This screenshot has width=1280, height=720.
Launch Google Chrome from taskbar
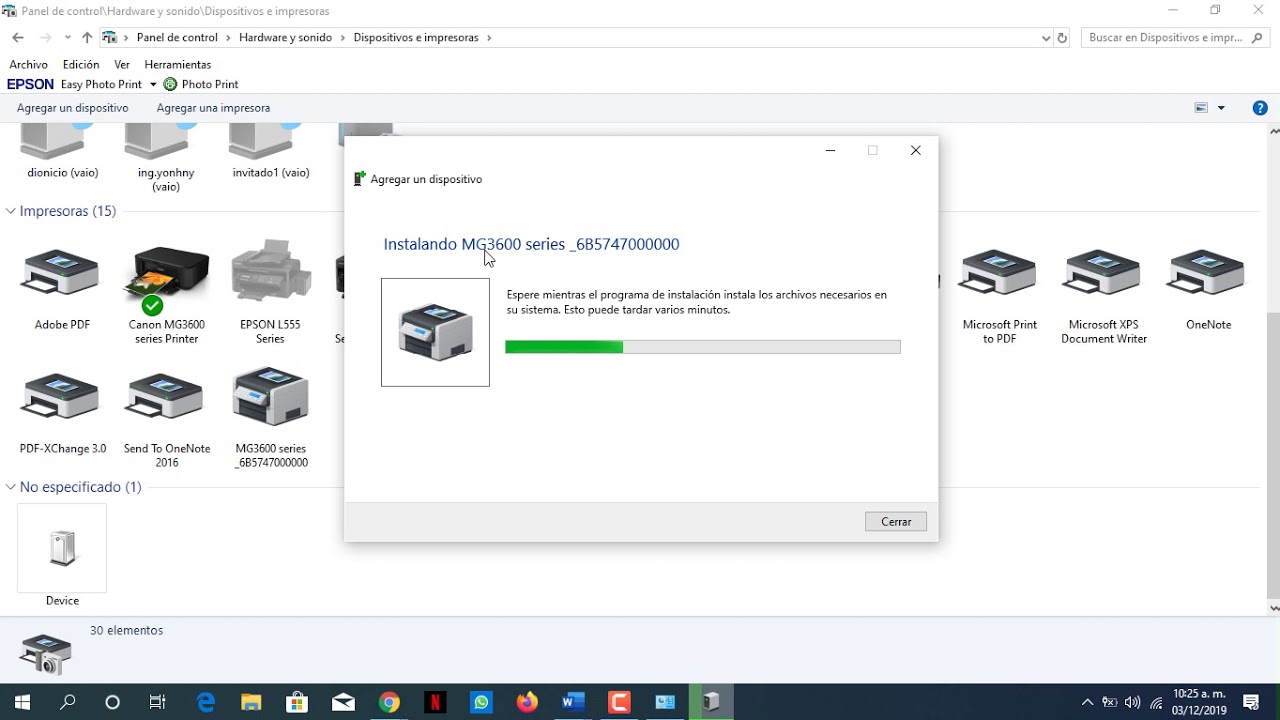tap(389, 702)
